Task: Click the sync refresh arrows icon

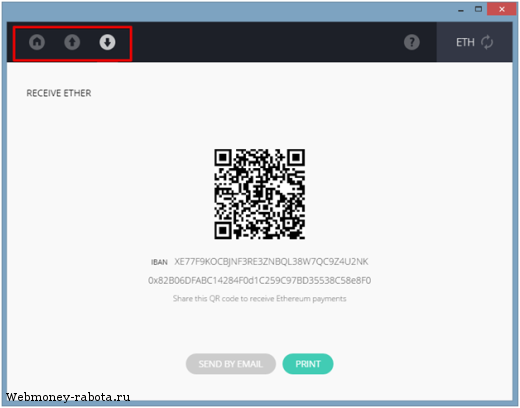Action: point(487,42)
